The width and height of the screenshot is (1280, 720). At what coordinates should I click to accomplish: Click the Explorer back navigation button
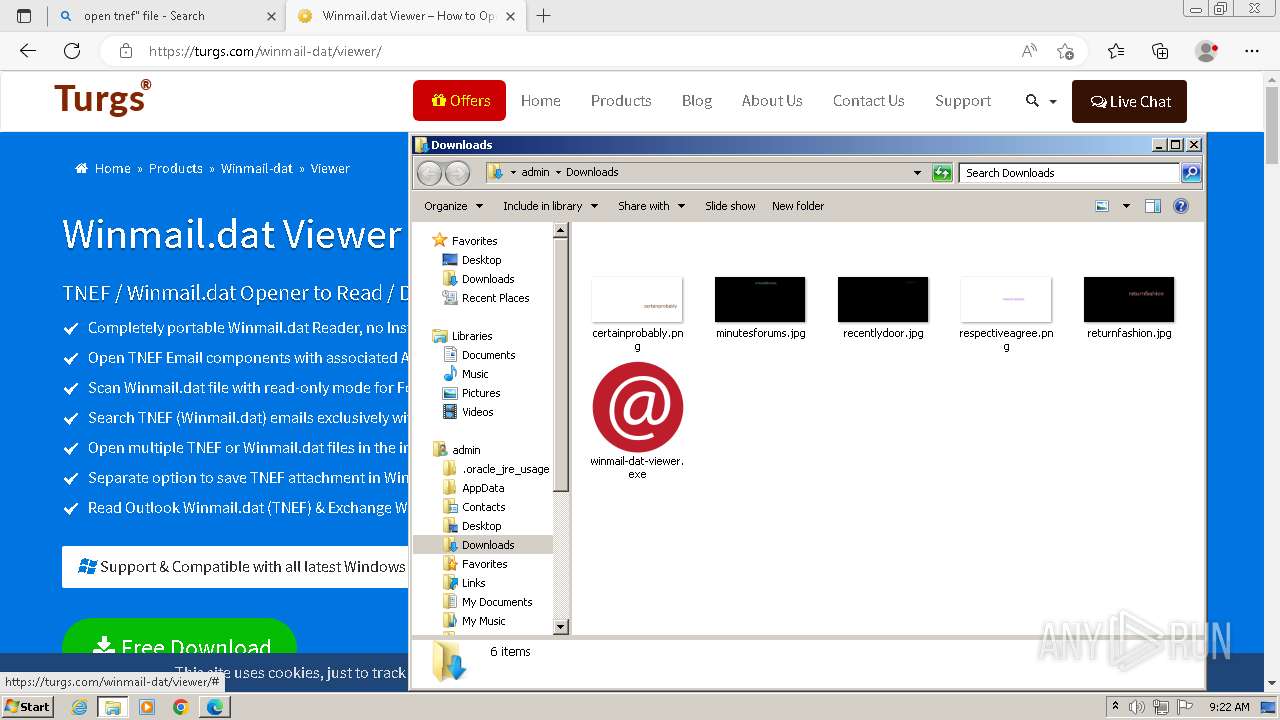[429, 173]
